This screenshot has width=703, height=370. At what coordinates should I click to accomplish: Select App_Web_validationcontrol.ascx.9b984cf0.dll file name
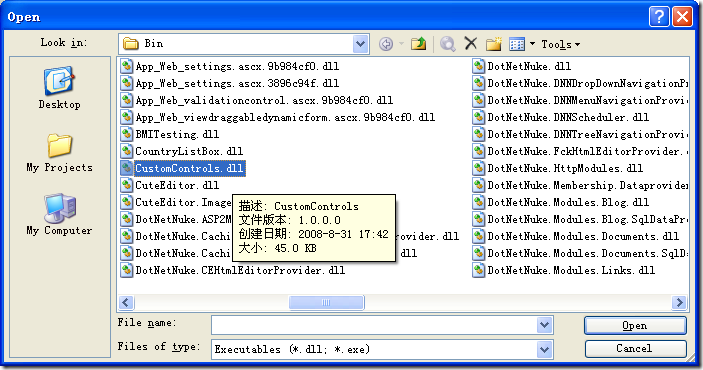point(264,100)
